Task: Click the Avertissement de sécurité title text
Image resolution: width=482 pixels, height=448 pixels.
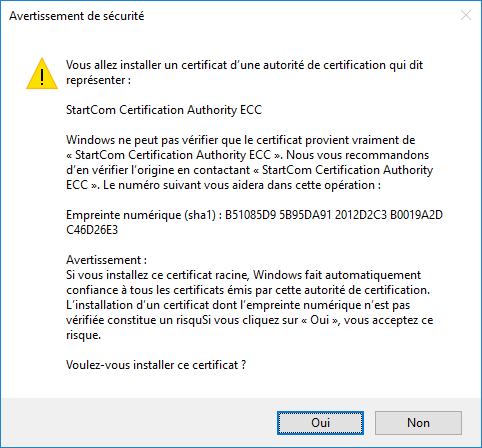Action: point(77,16)
